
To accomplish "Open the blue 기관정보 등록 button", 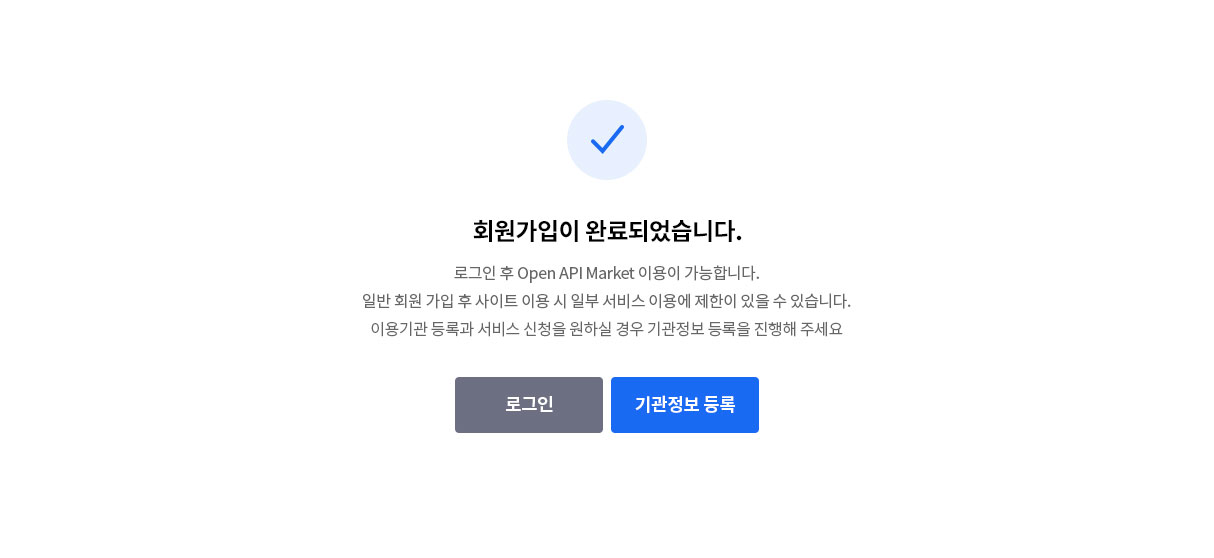I will point(685,405).
